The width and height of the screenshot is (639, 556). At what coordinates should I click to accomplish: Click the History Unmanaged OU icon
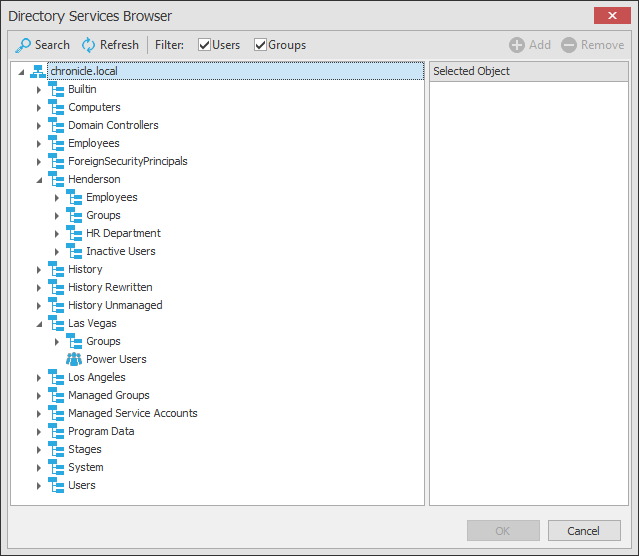click(x=56, y=305)
